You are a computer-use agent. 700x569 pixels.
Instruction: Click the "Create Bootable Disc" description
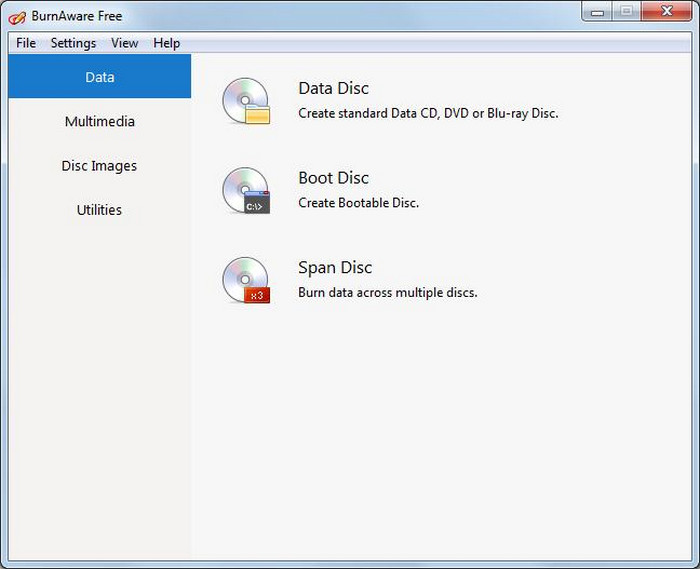[x=358, y=203]
